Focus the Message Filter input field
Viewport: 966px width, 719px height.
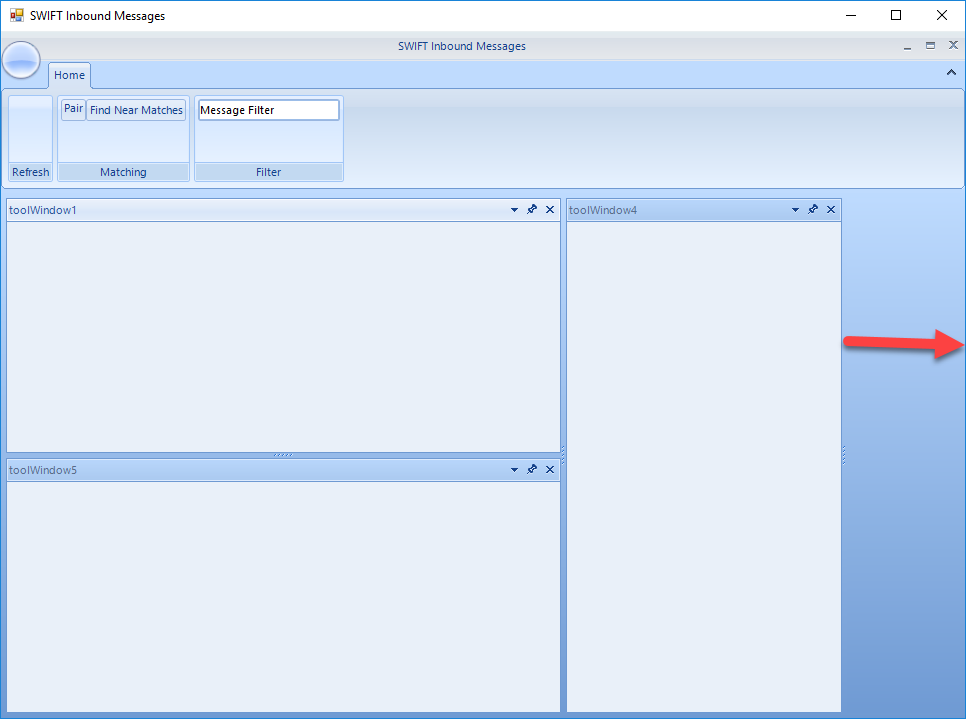(x=269, y=110)
